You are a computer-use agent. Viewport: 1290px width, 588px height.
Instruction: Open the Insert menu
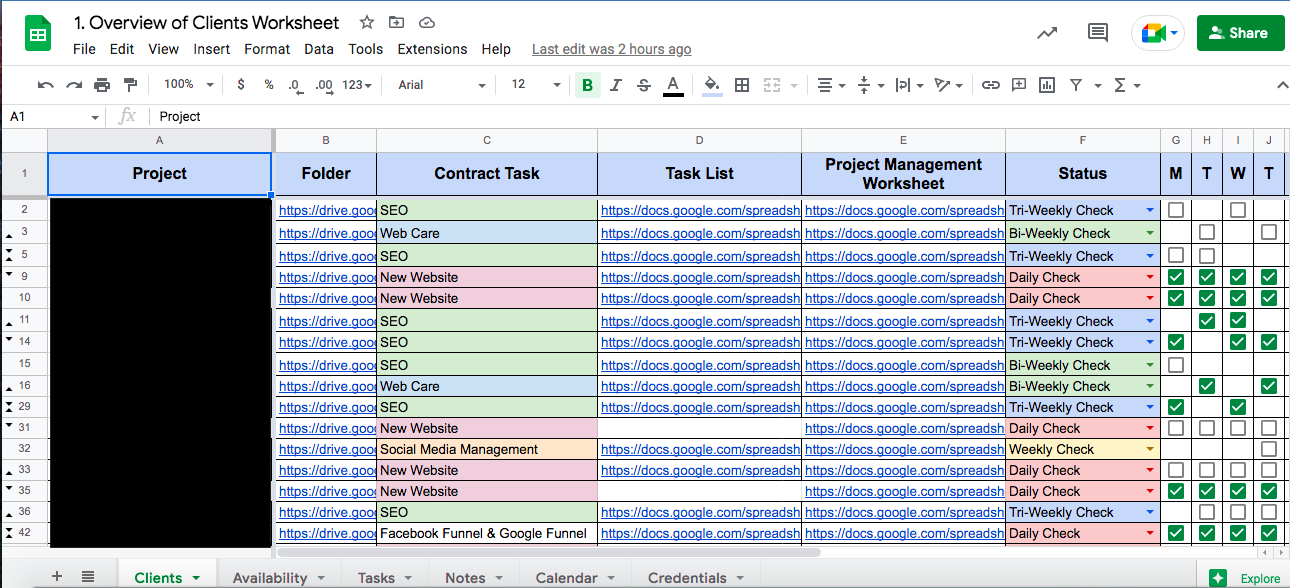pos(212,49)
